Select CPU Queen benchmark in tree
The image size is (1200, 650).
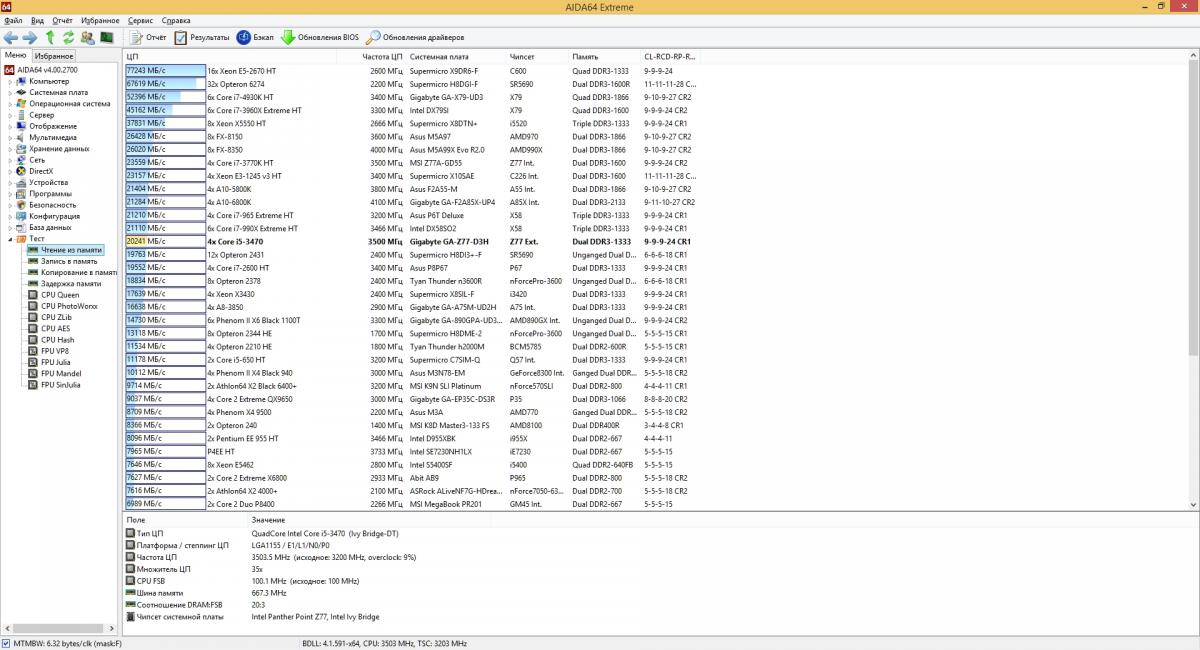pyautogui.click(x=60, y=295)
